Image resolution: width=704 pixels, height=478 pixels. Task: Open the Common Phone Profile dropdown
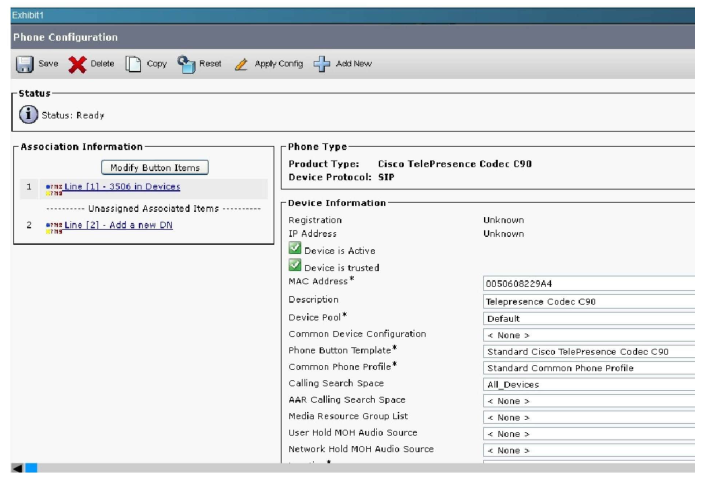pyautogui.click(x=589, y=368)
